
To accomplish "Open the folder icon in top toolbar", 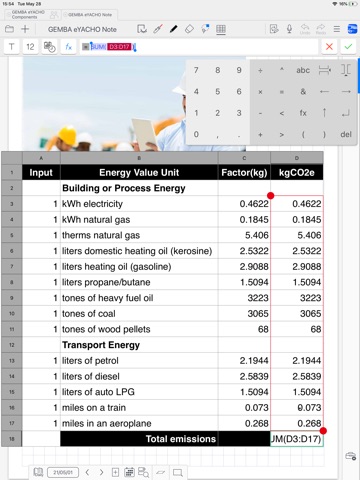I will [9, 29].
